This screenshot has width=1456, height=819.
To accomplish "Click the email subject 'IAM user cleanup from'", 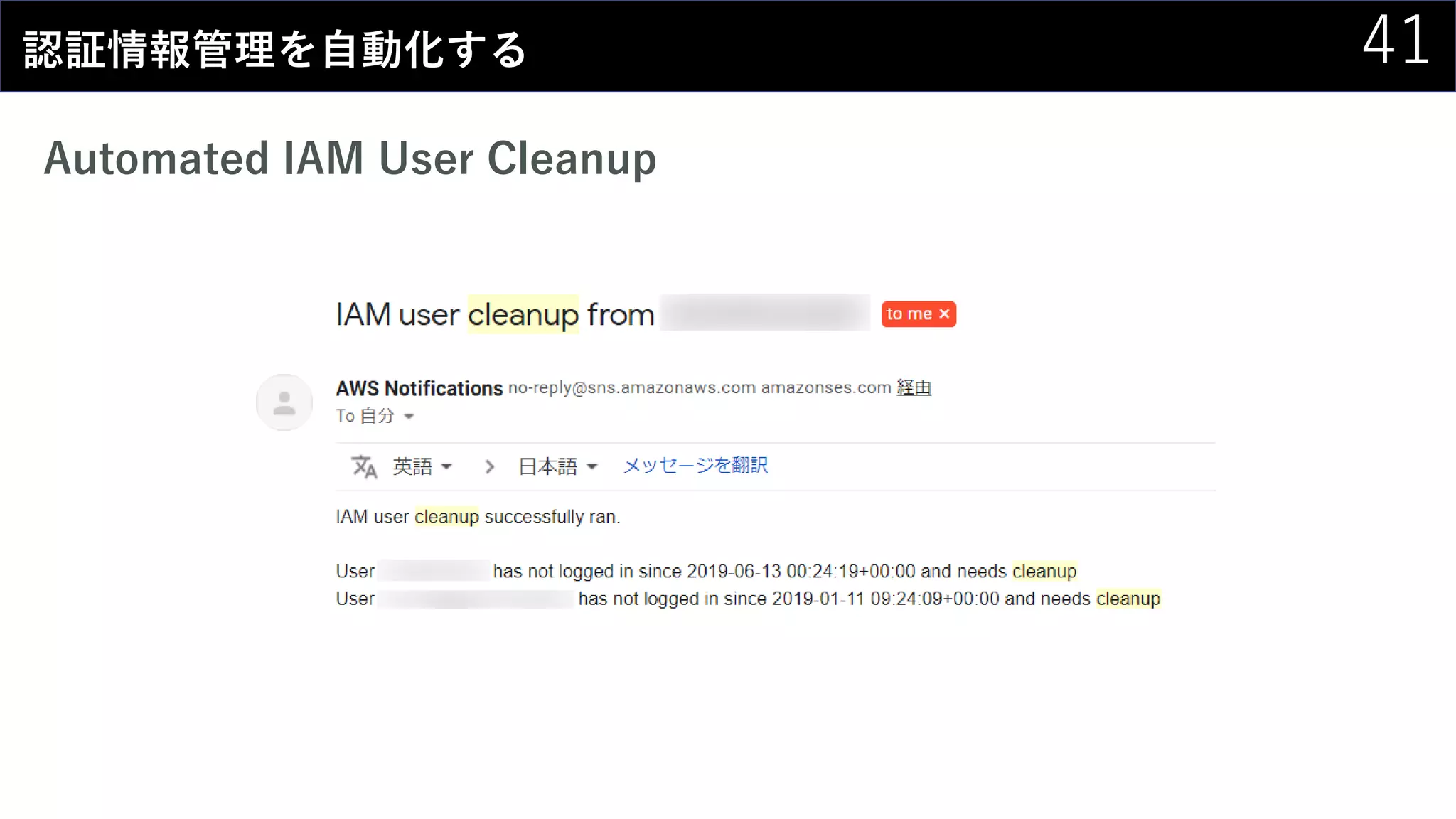I will (495, 314).
